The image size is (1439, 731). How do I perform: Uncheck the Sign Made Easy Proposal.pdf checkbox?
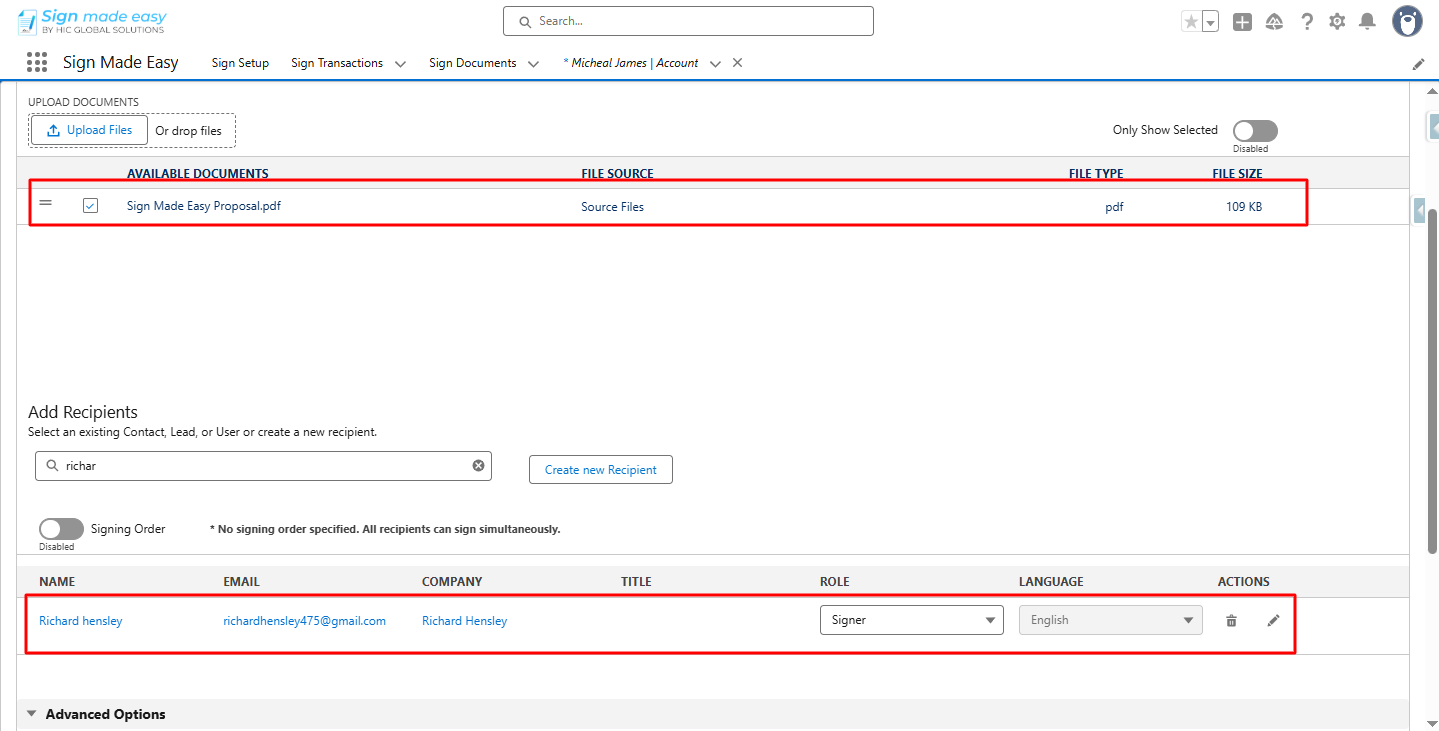(90, 205)
